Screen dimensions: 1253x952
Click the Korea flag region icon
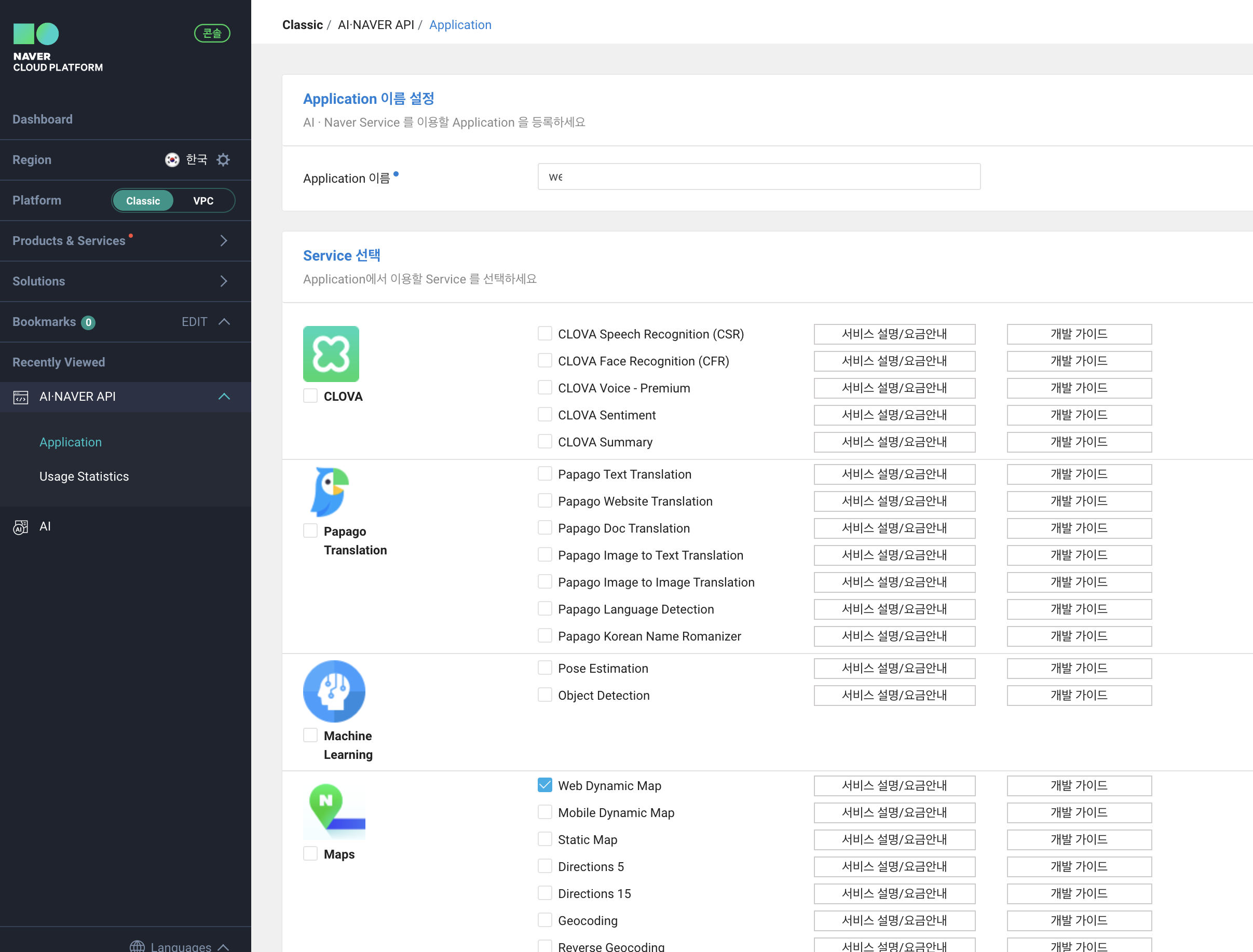(172, 160)
